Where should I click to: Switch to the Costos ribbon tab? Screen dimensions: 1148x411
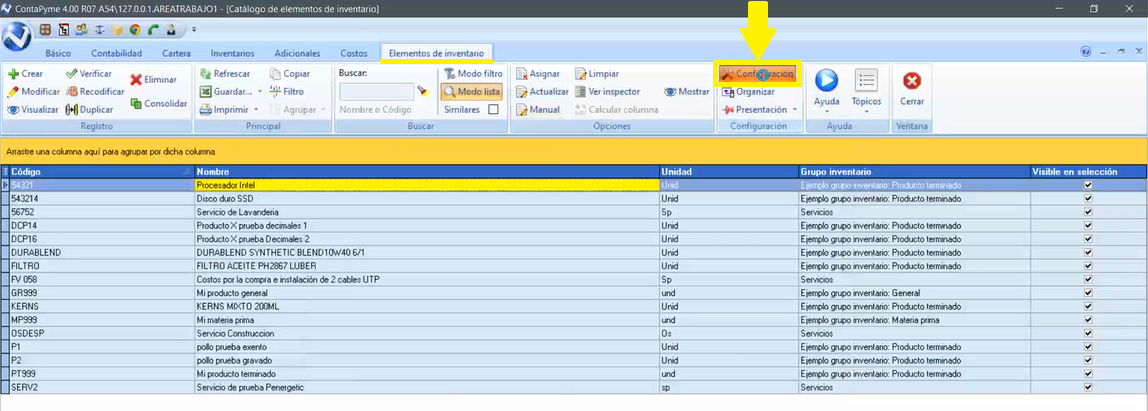(x=354, y=53)
